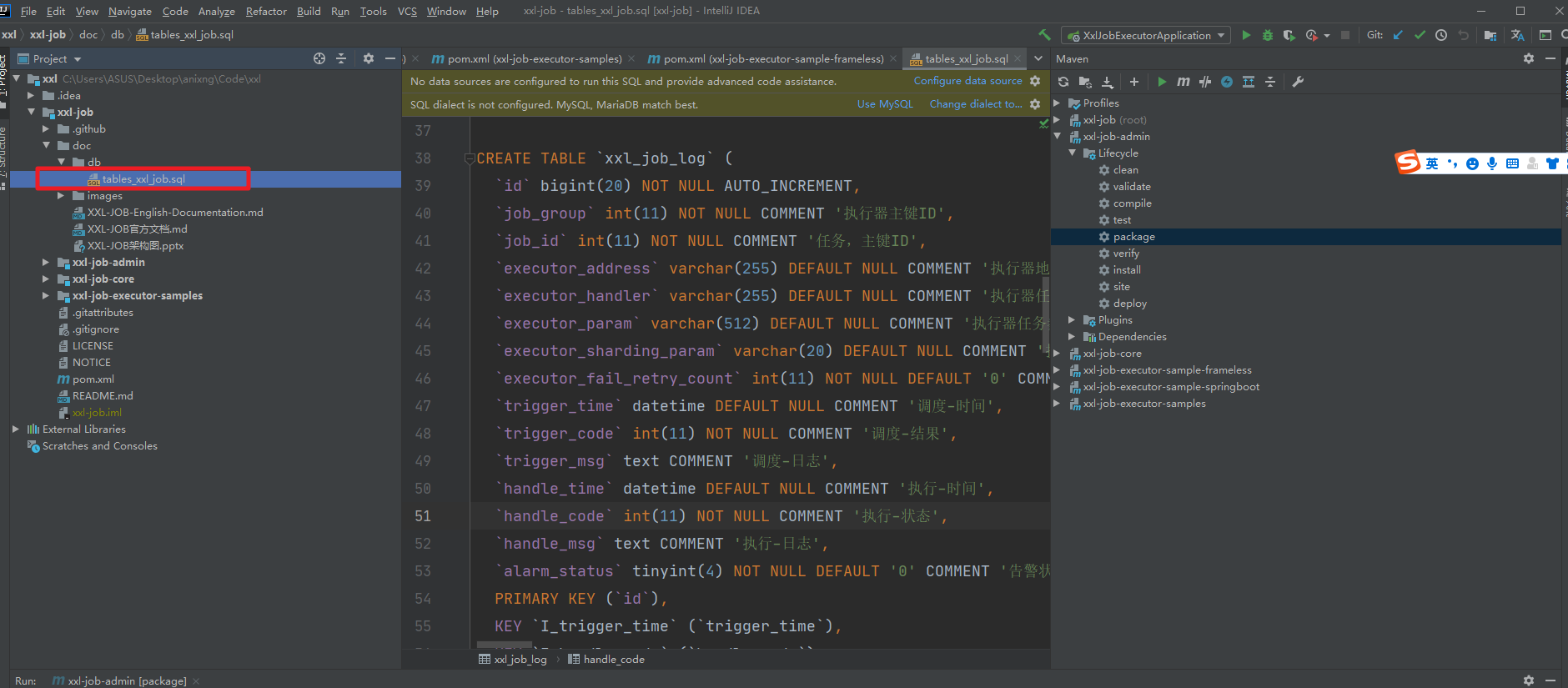
Task: Click the gear beside Configure data source
Action: pyautogui.click(x=1035, y=81)
